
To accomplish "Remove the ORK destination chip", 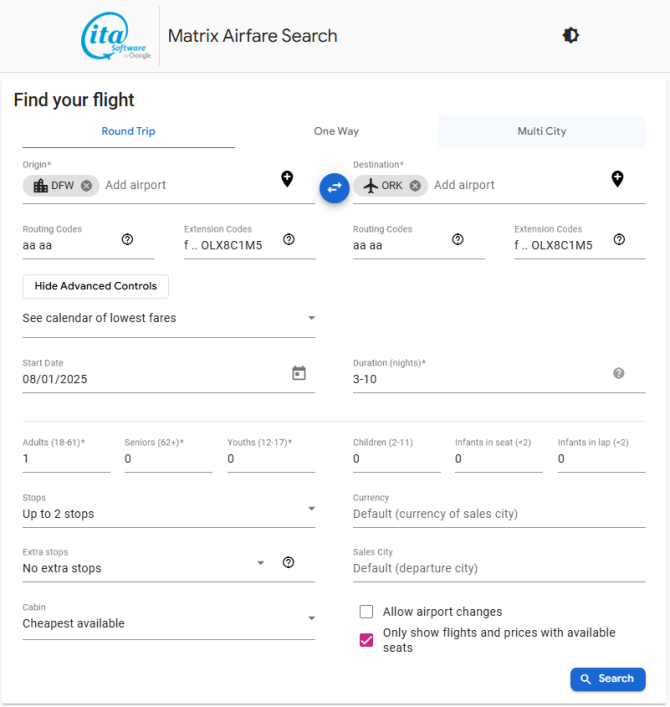I will pos(415,185).
